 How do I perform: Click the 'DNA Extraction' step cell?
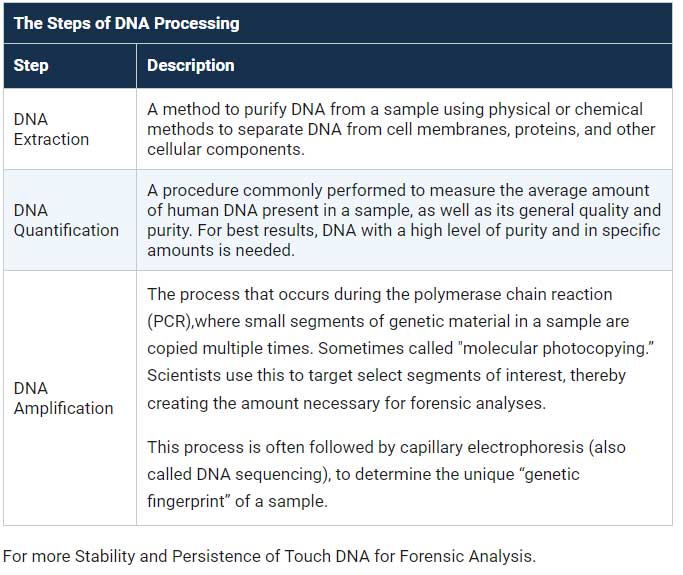pyautogui.click(x=70, y=129)
